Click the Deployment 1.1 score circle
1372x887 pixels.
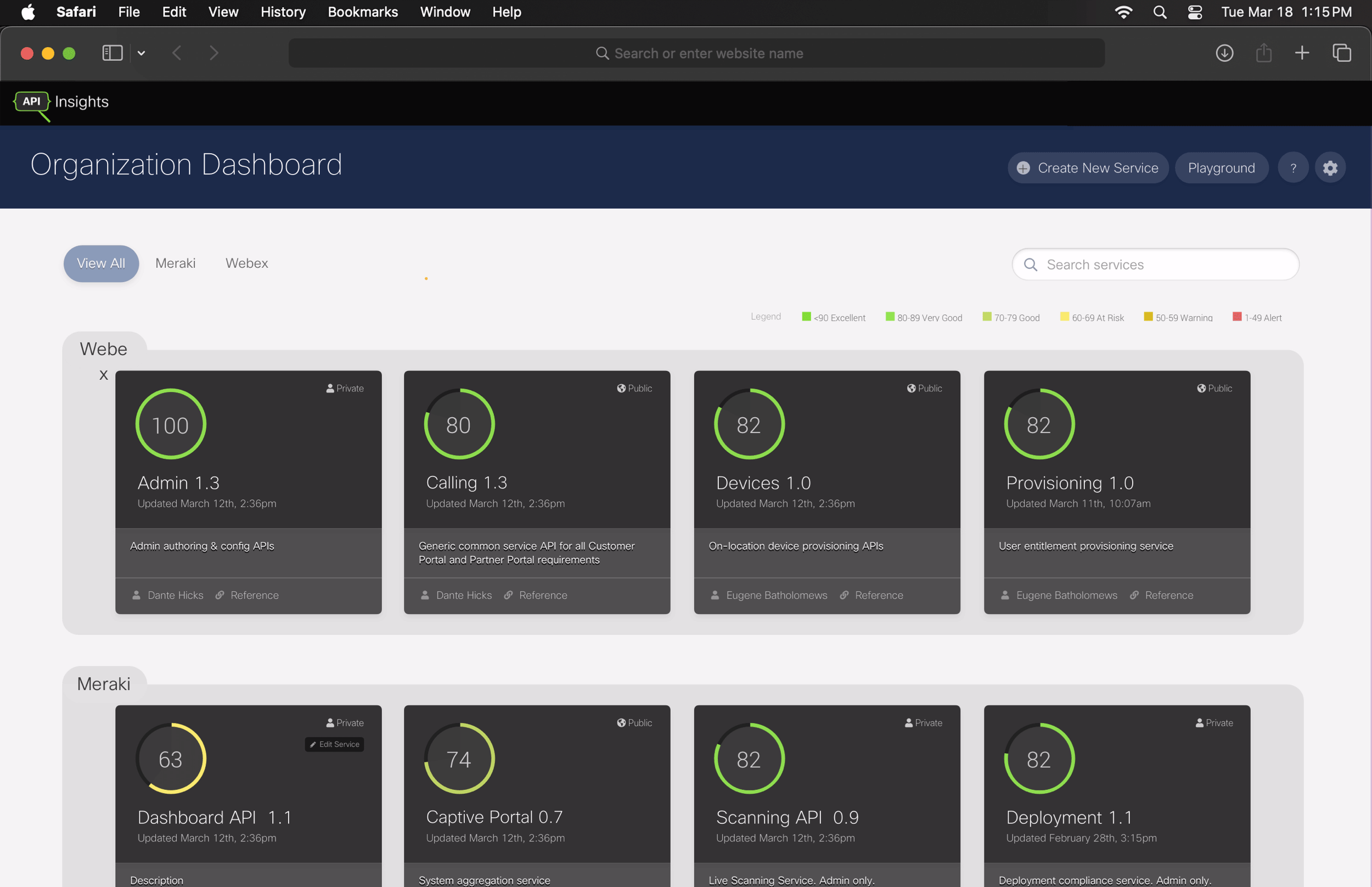pos(1039,759)
